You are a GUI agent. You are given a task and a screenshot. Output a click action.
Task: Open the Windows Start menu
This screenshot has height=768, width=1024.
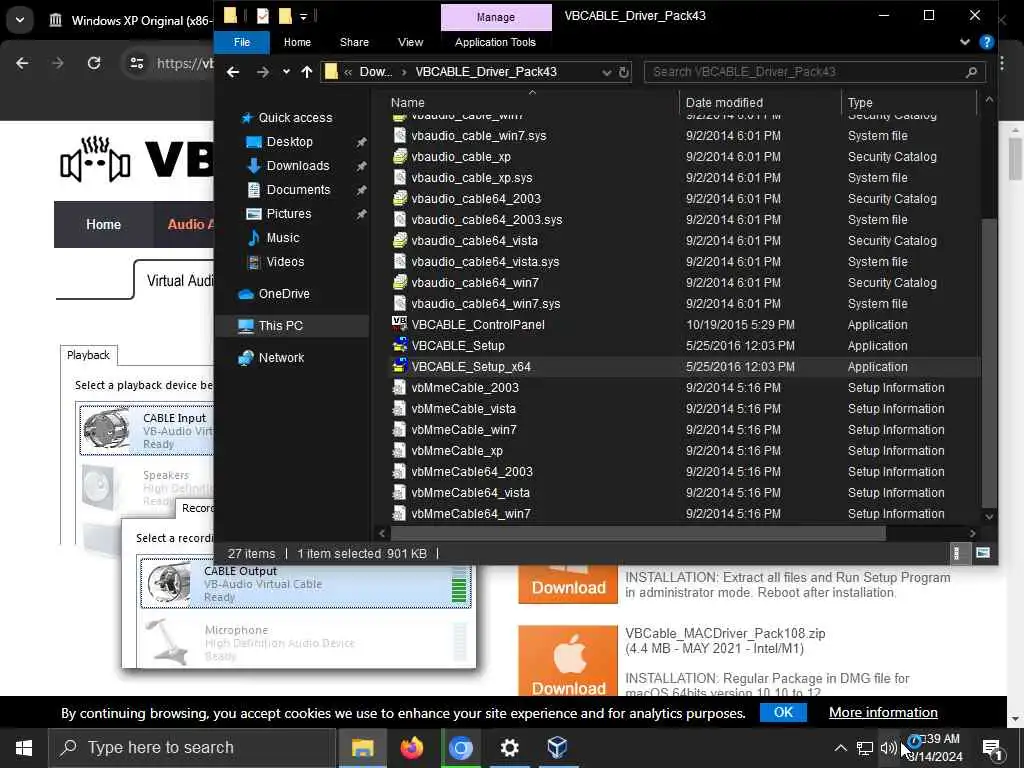24,748
